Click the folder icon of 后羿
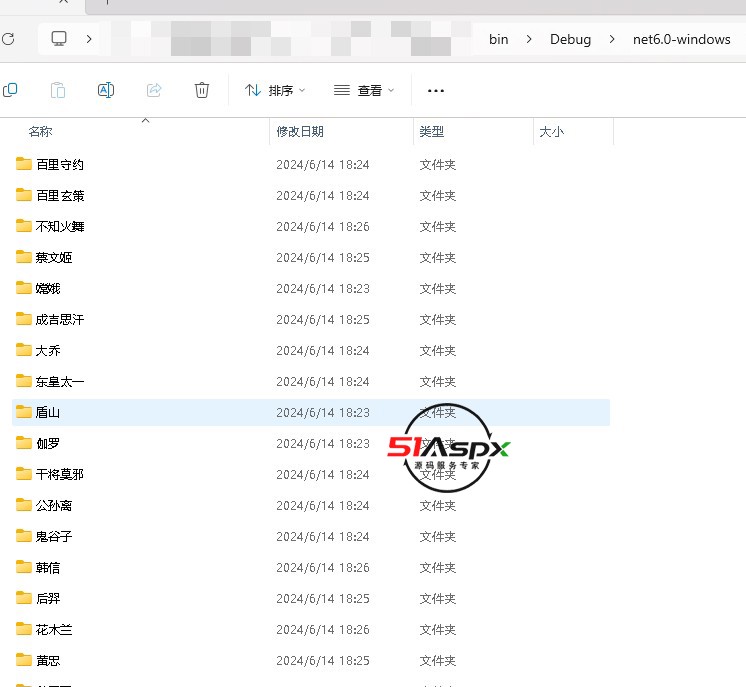The image size is (746, 687). 24,598
